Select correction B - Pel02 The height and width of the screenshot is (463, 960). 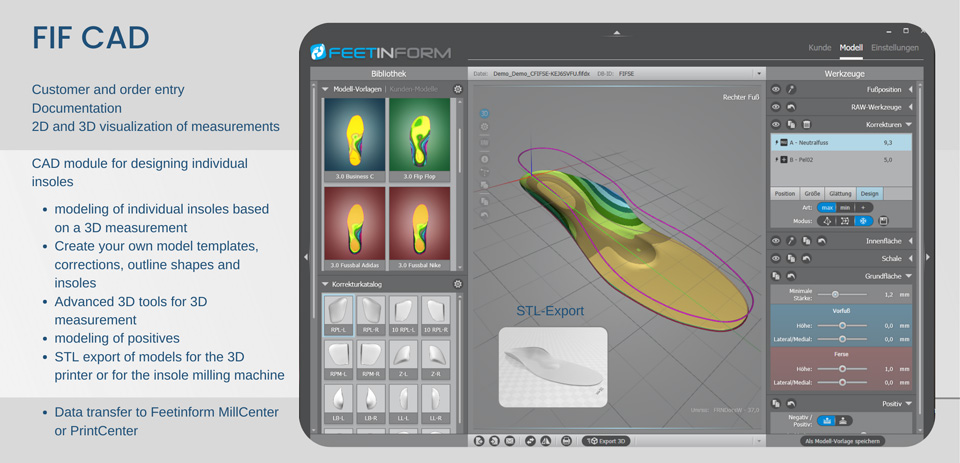[x=841, y=160]
